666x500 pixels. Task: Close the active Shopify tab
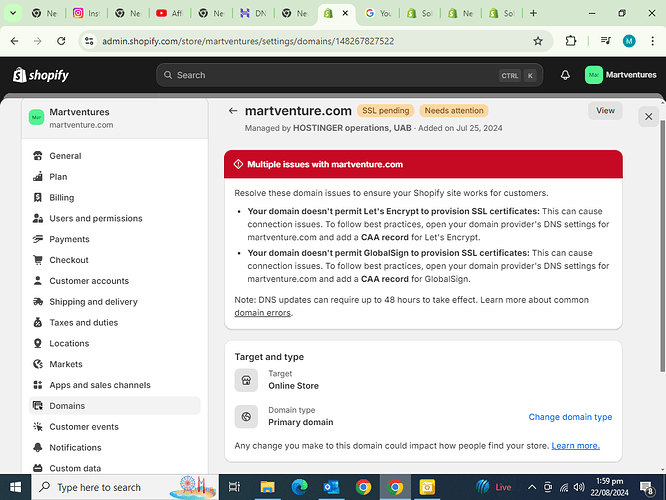pyautogui.click(x=345, y=13)
